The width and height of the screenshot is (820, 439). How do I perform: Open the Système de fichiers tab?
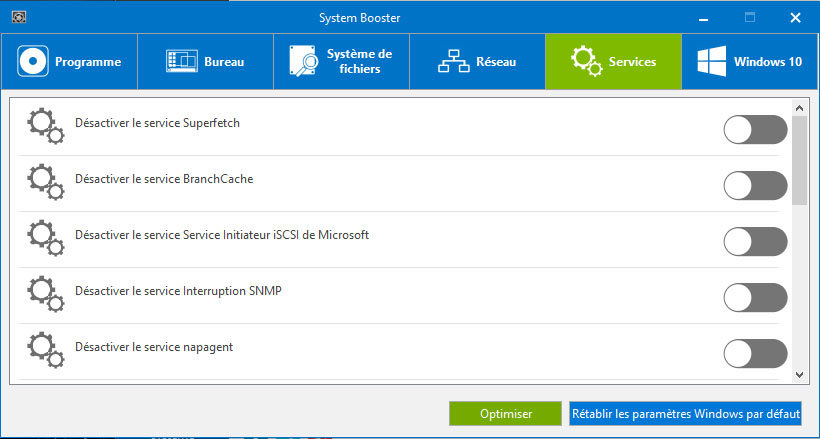[341, 62]
